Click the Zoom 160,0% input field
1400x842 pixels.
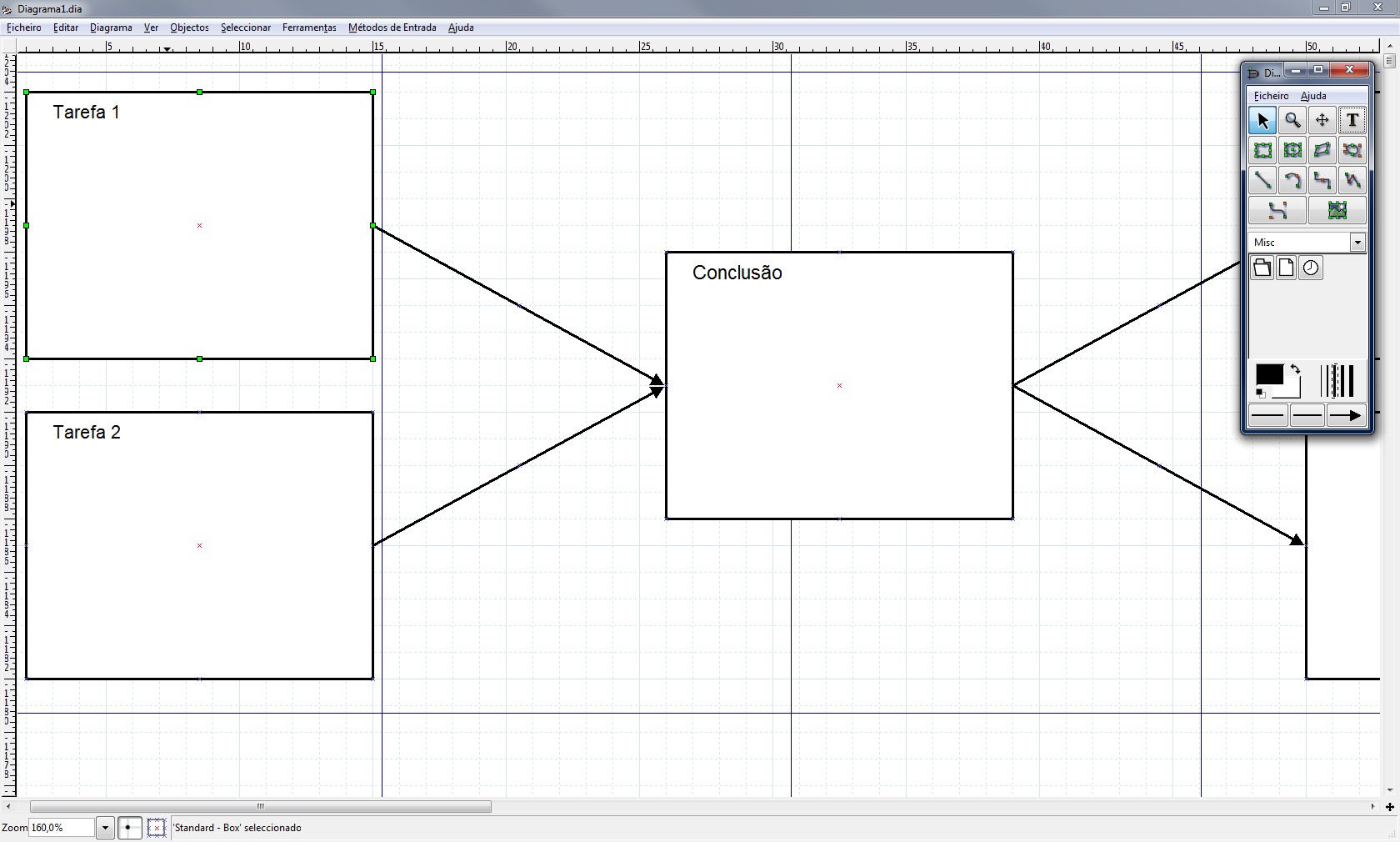click(x=62, y=828)
